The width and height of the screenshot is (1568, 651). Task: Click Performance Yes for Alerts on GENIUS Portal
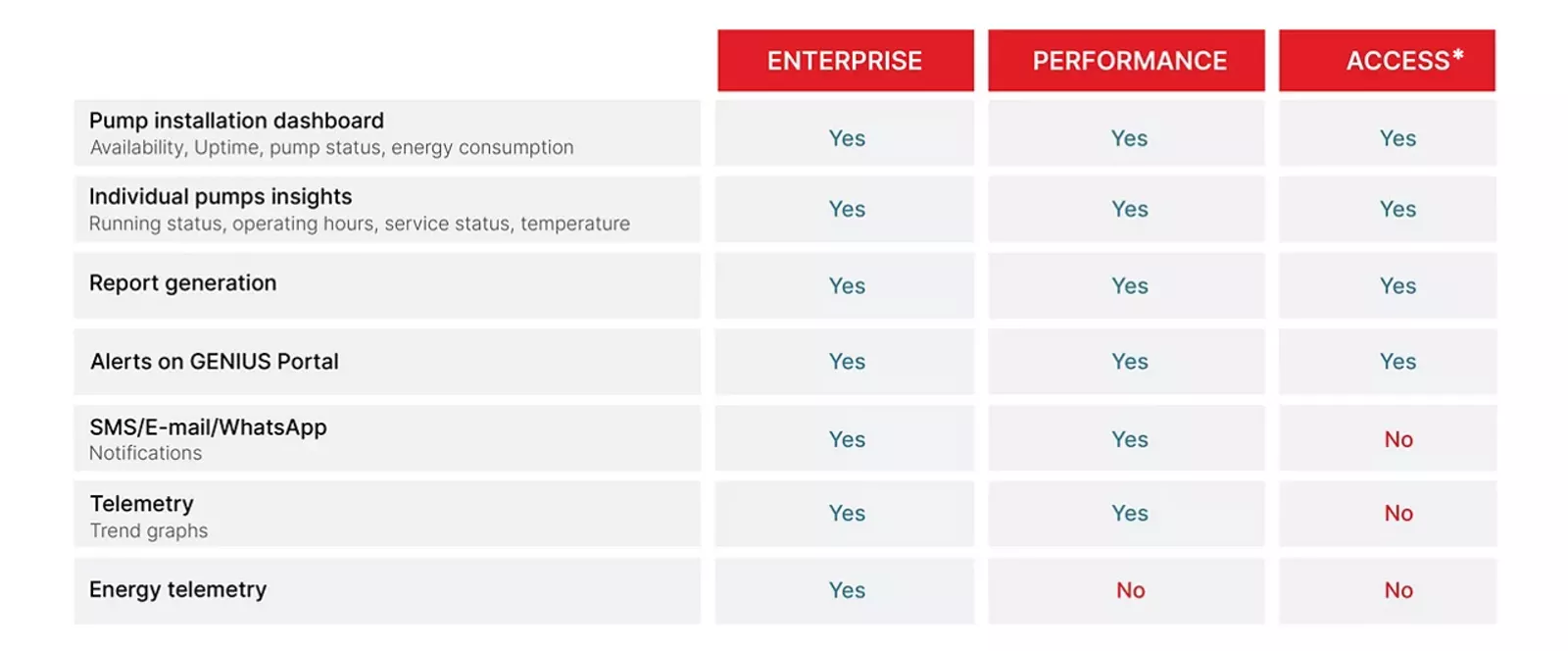pos(1129,362)
